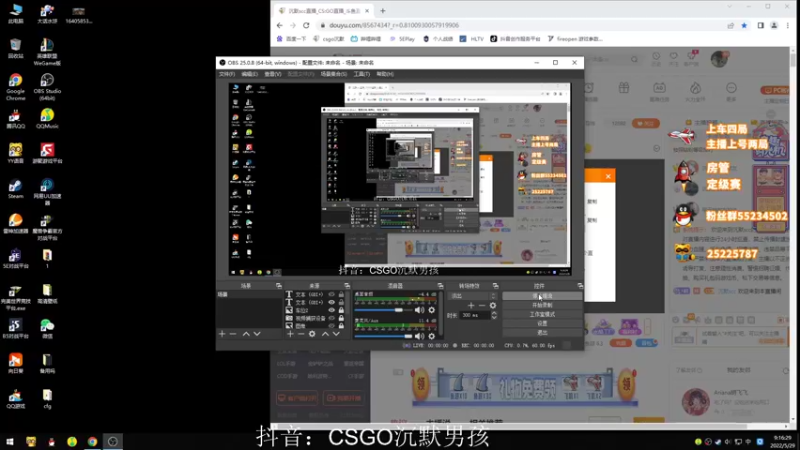Toggle lock on the second text (GDI+) source
The width and height of the screenshot is (800, 450).
pos(341,302)
